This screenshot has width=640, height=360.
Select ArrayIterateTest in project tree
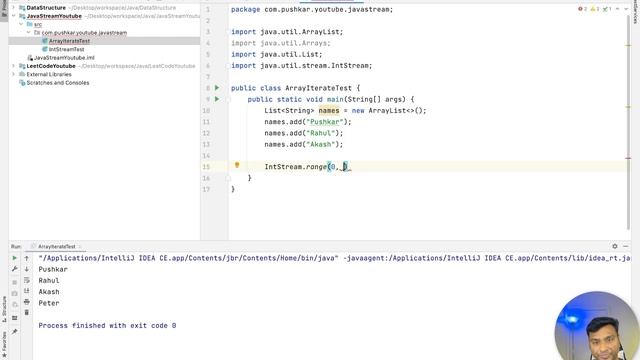[69, 41]
